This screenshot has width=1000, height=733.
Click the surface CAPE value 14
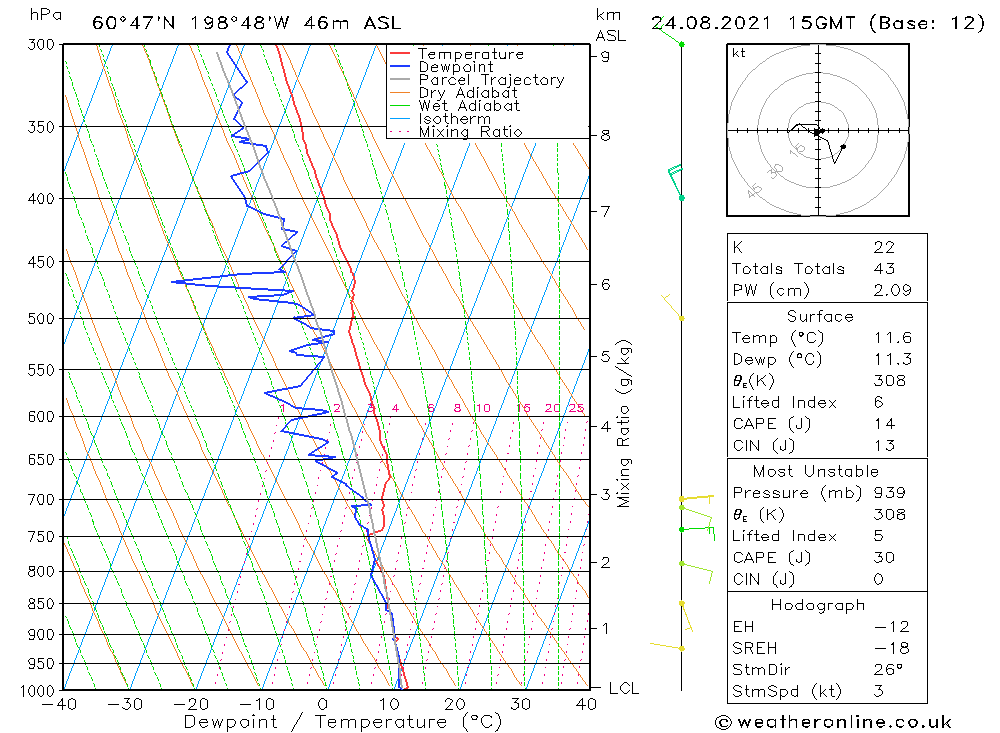coord(885,424)
